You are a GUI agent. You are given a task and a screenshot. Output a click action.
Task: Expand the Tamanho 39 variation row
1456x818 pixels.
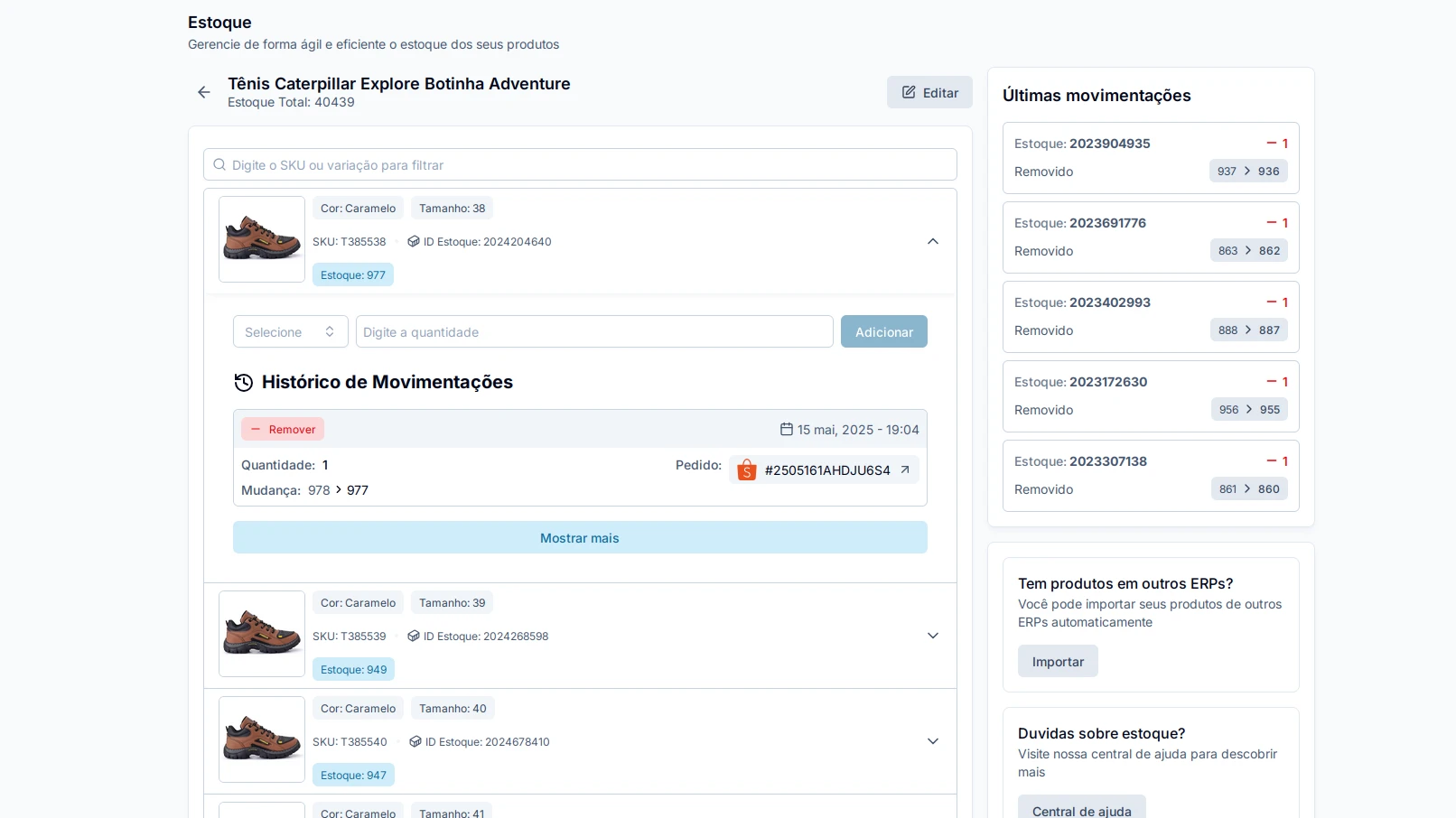point(933,636)
